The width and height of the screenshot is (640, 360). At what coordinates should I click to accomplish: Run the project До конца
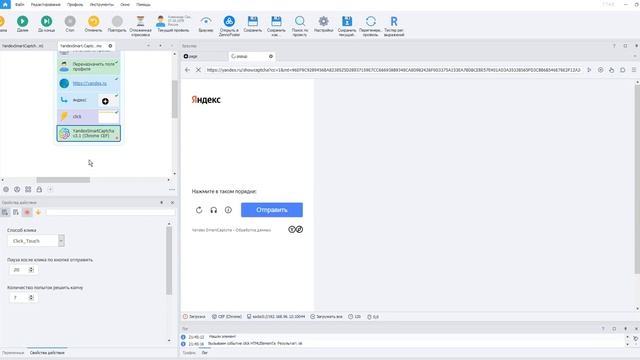point(47,21)
